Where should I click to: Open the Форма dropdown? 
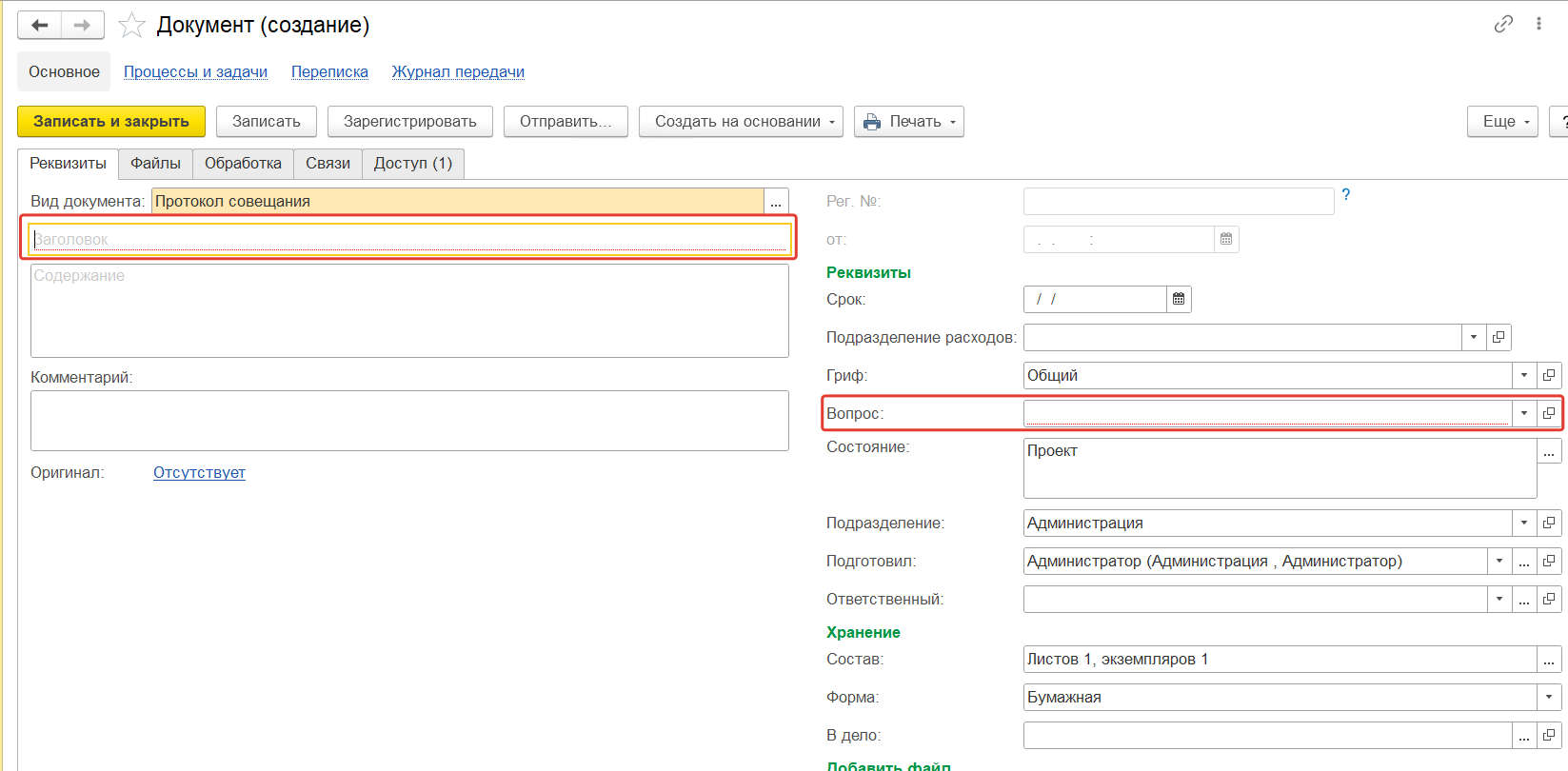[x=1549, y=698]
